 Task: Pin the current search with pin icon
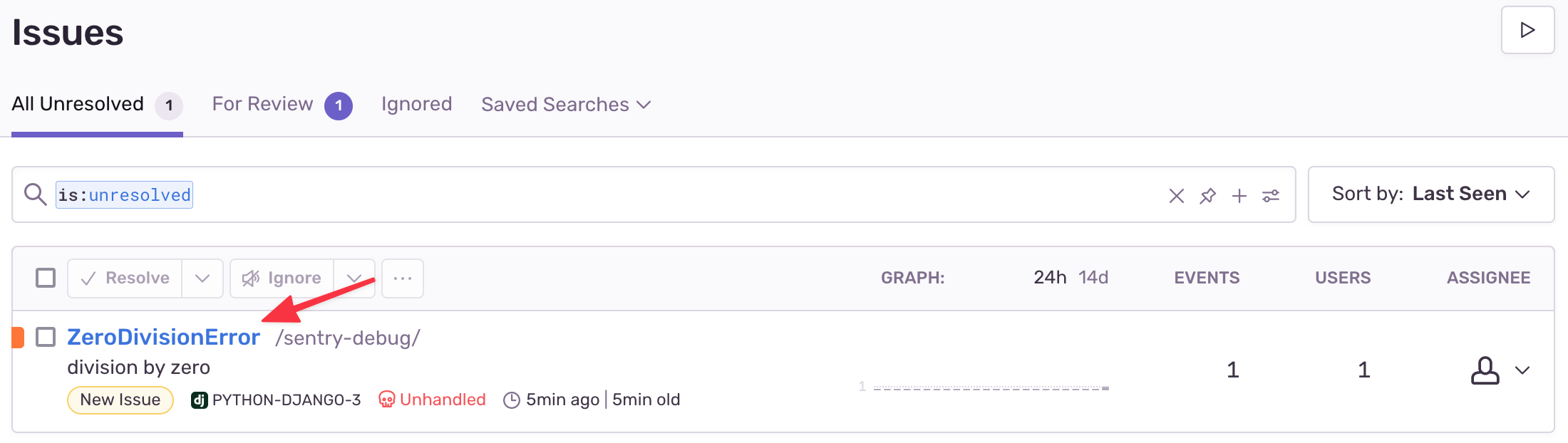(x=1207, y=196)
